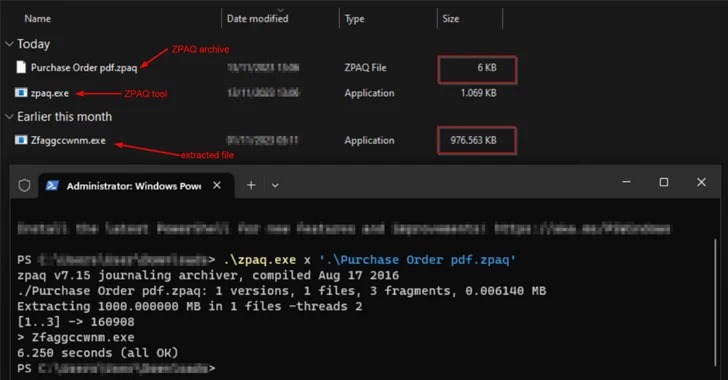
Task: Minimize the terminal window
Action: click(626, 182)
